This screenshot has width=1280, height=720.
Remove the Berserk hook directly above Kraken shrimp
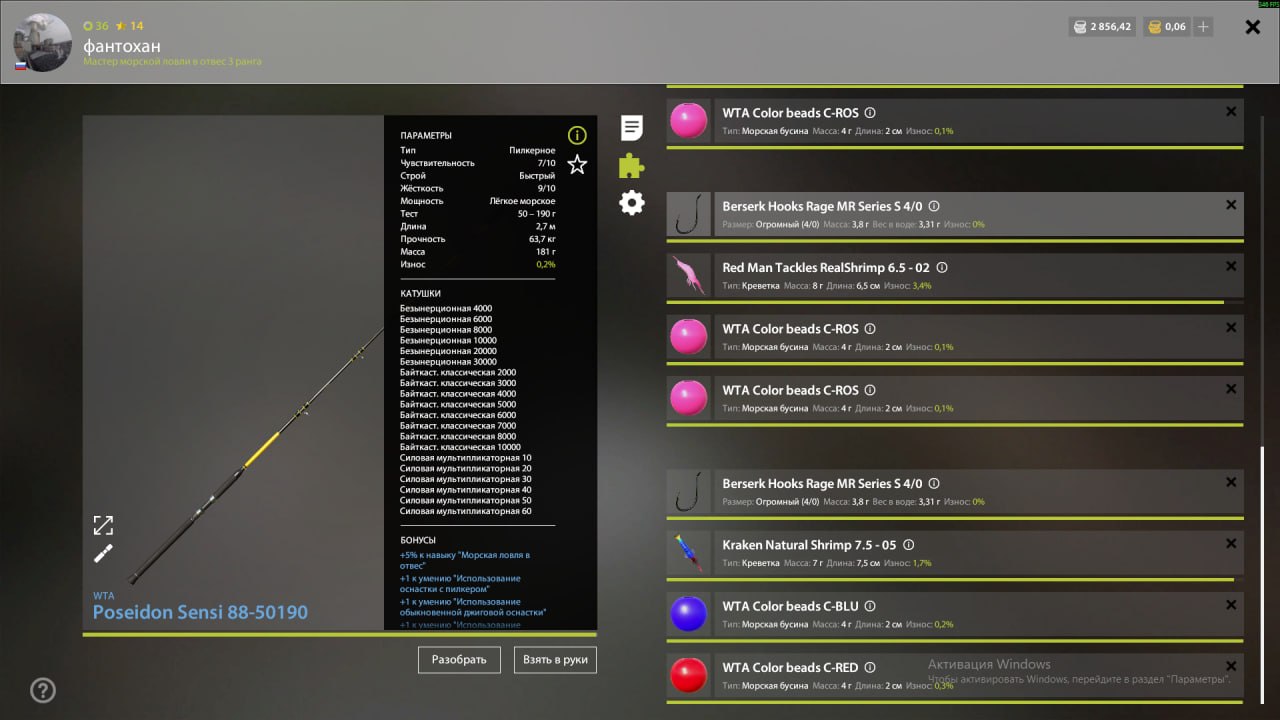coord(1231,482)
